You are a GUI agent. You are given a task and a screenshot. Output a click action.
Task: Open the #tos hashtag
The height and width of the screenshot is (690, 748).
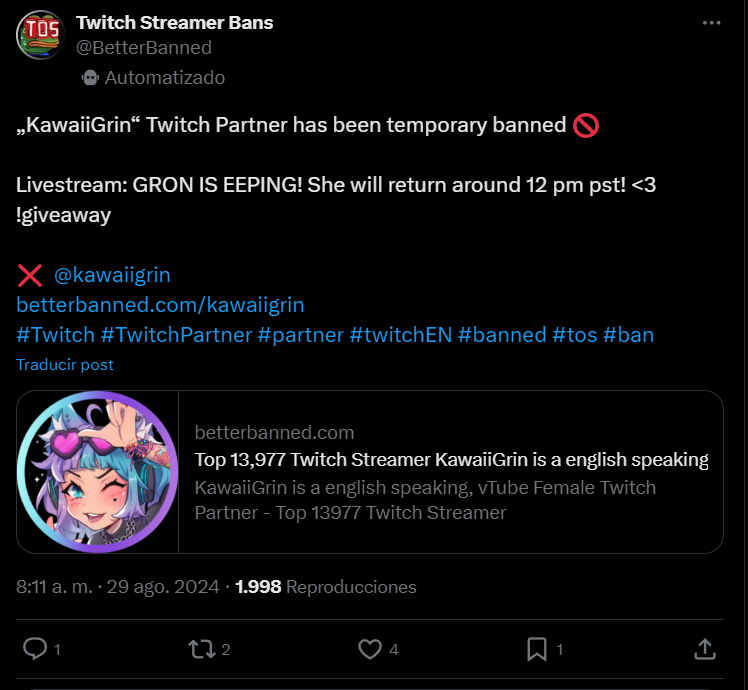[574, 335]
